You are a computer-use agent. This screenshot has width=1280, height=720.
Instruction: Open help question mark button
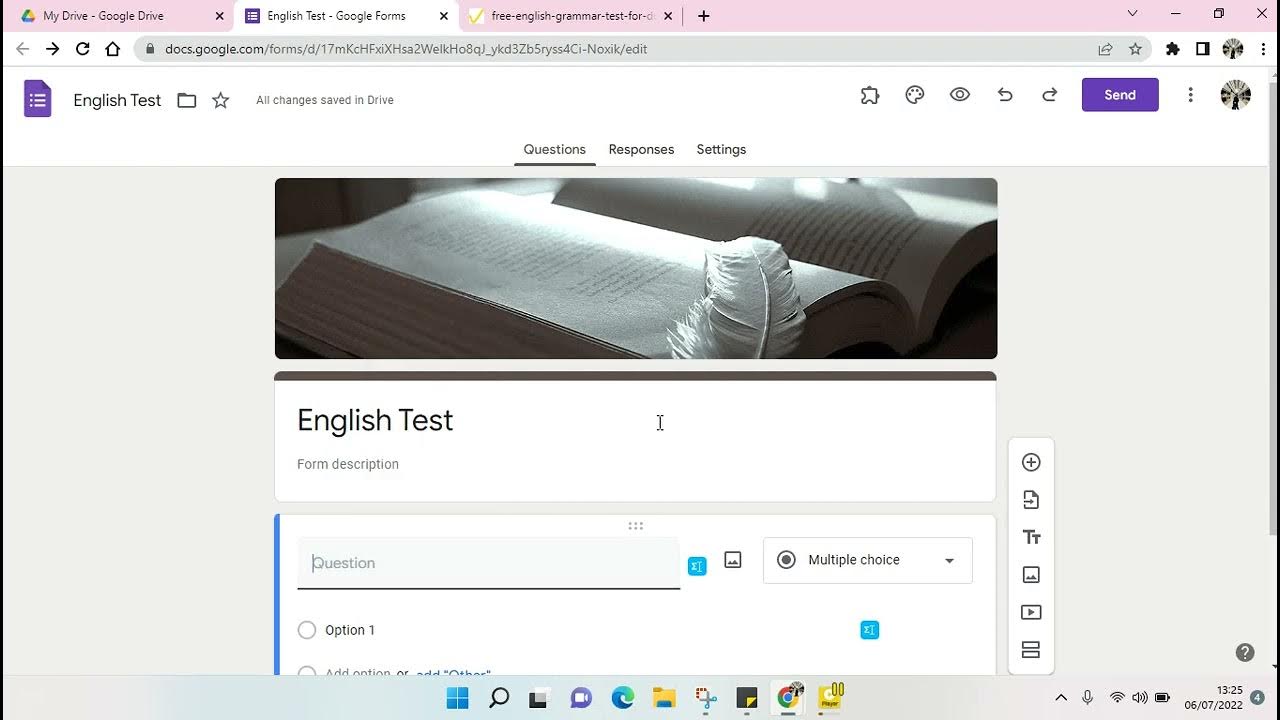pos(1245,653)
